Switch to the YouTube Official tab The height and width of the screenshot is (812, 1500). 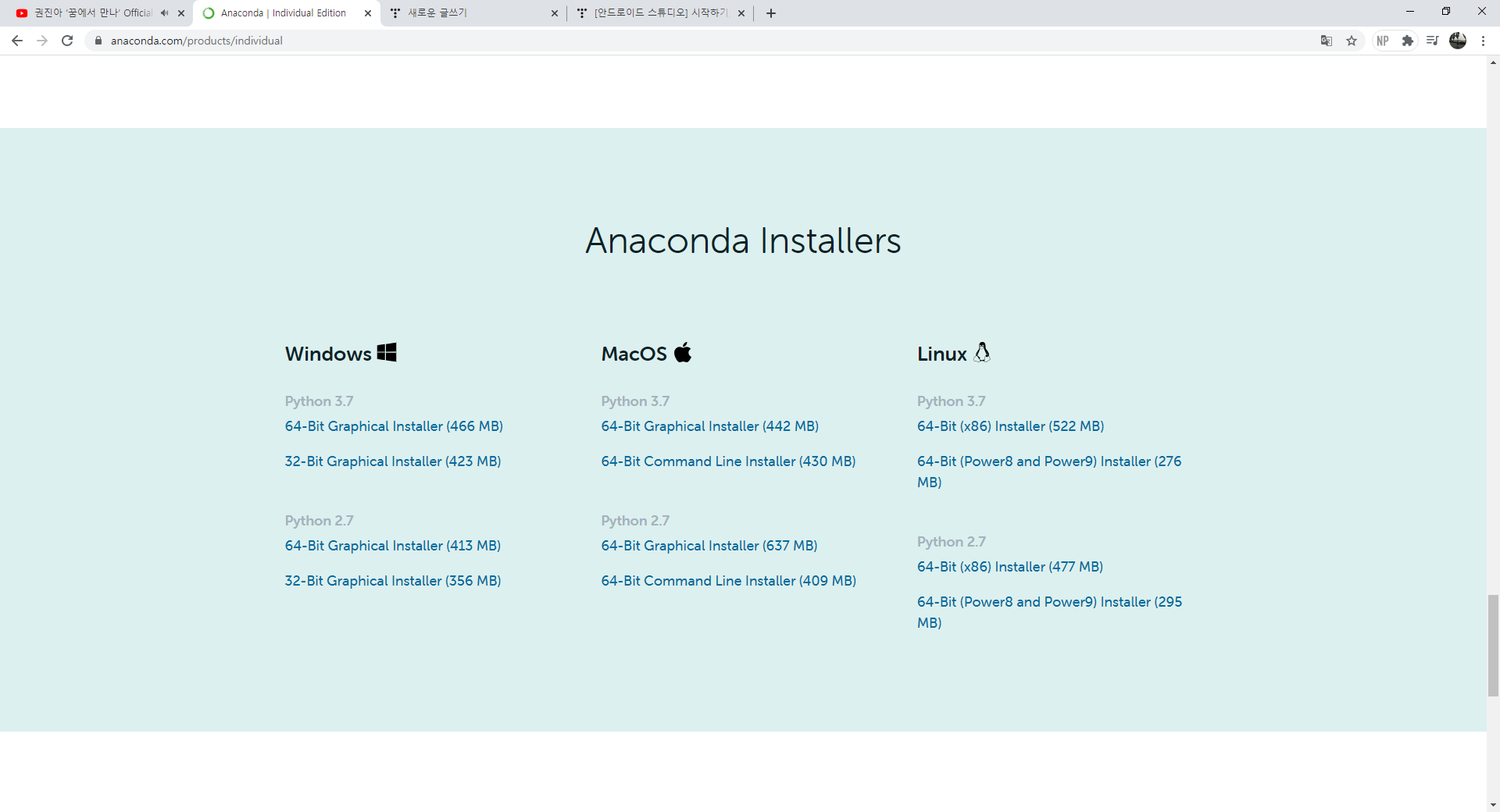pos(92,13)
